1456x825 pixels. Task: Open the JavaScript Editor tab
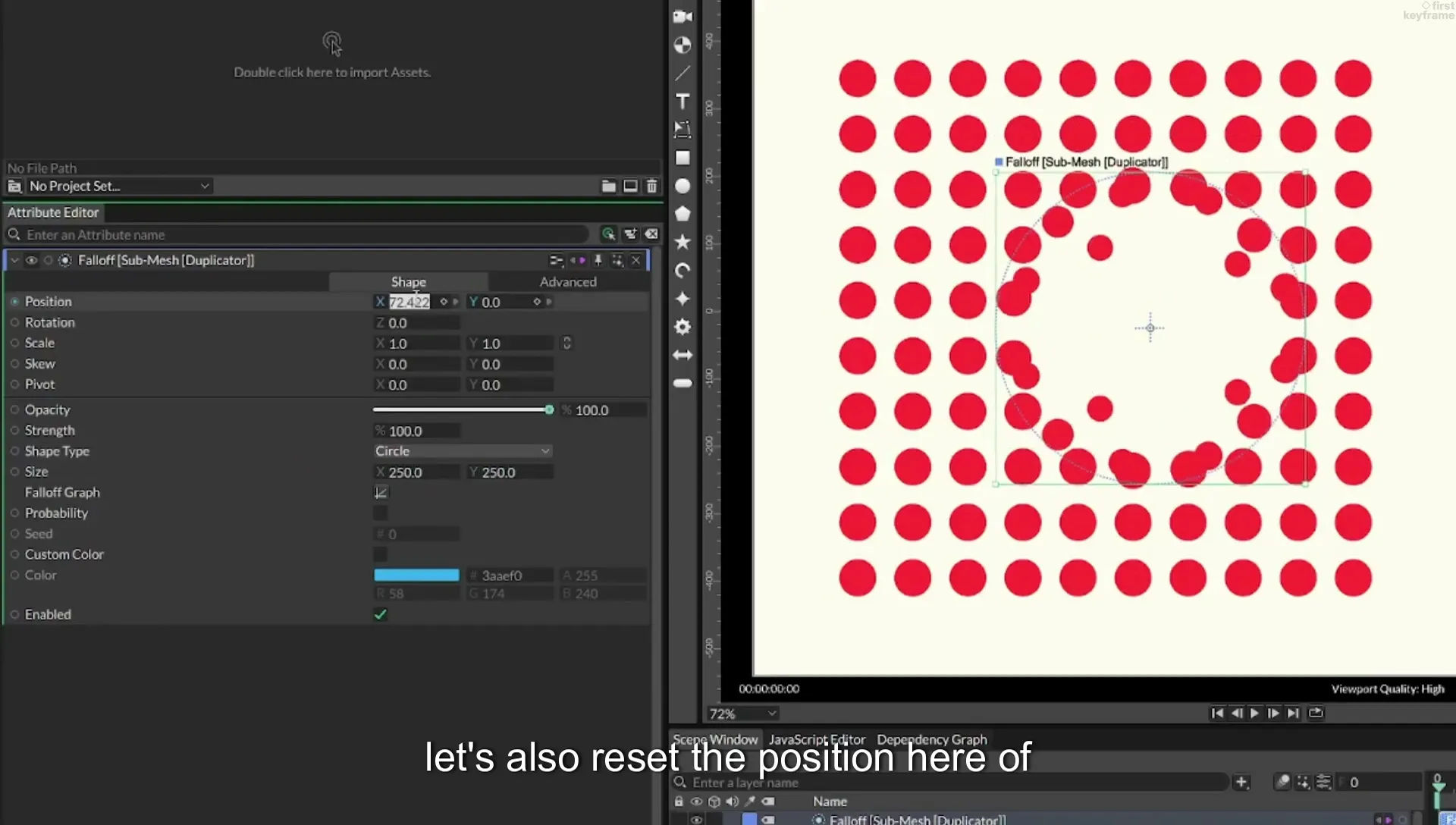817,739
